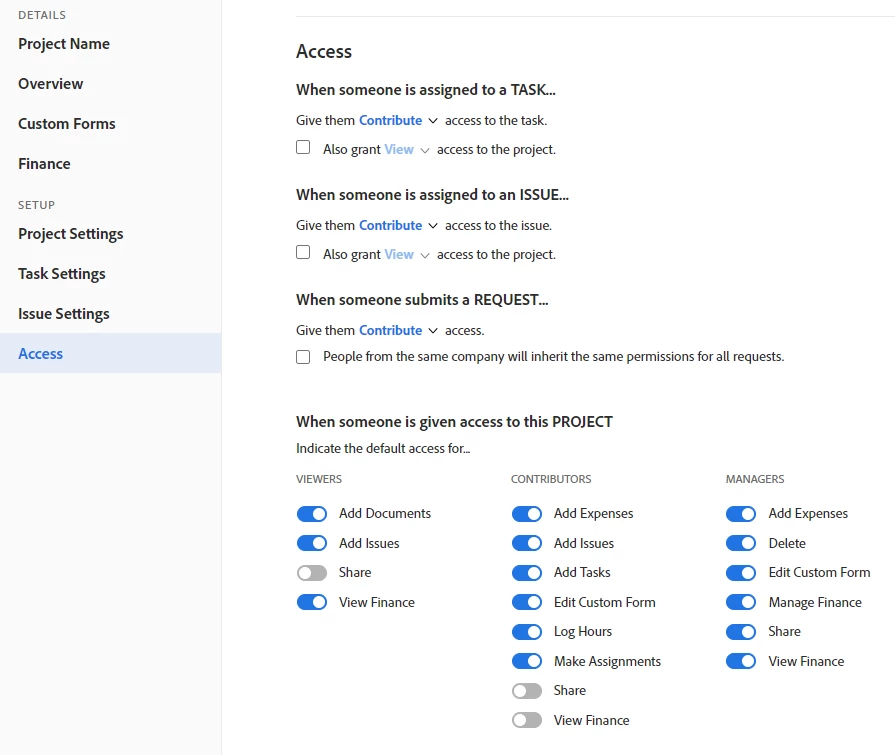Check same company inherit permissions box

(x=303, y=357)
